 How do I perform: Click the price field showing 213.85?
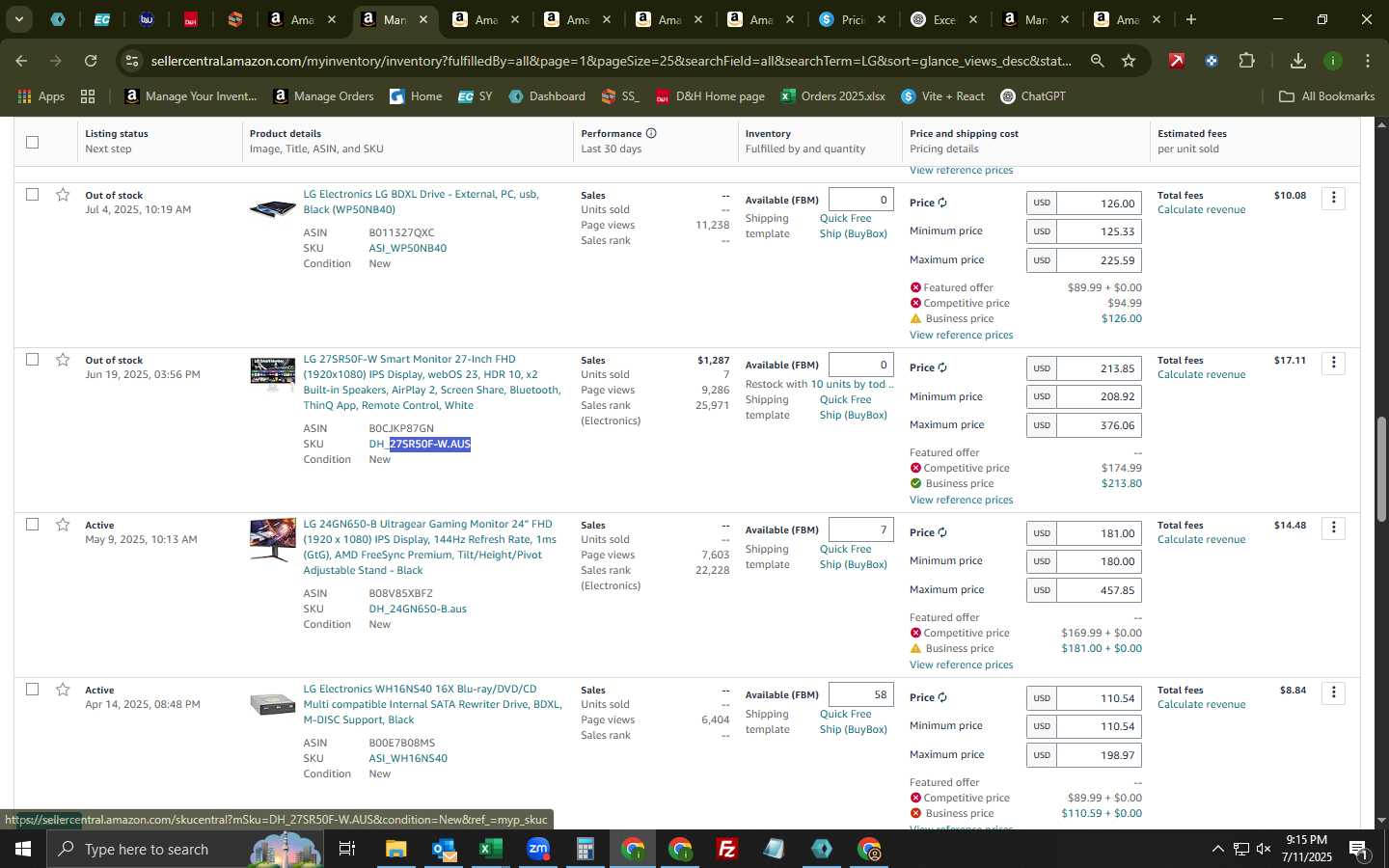click(x=1100, y=368)
